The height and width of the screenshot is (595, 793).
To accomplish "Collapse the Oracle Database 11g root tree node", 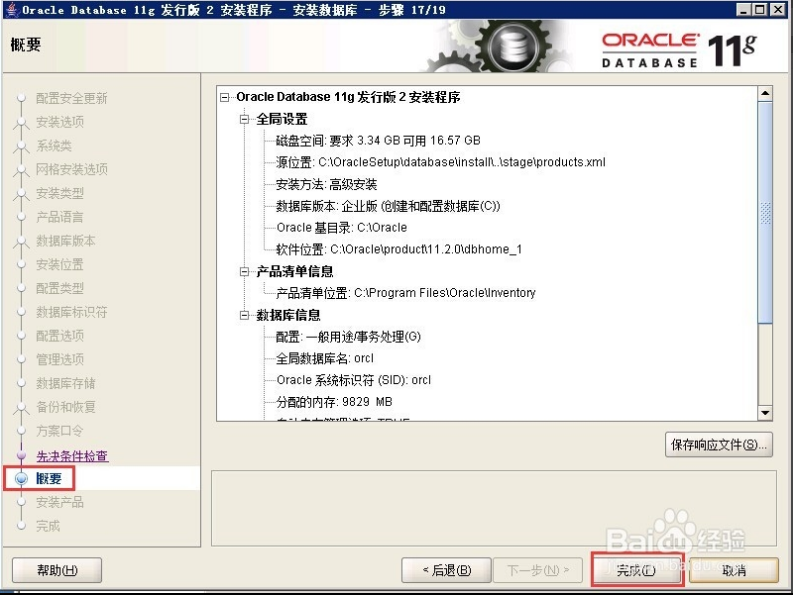I will click(x=225, y=97).
